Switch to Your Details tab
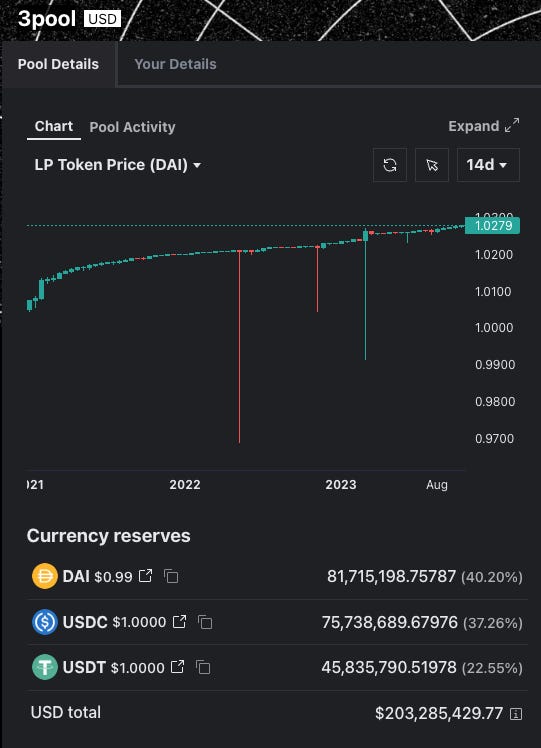 point(175,64)
